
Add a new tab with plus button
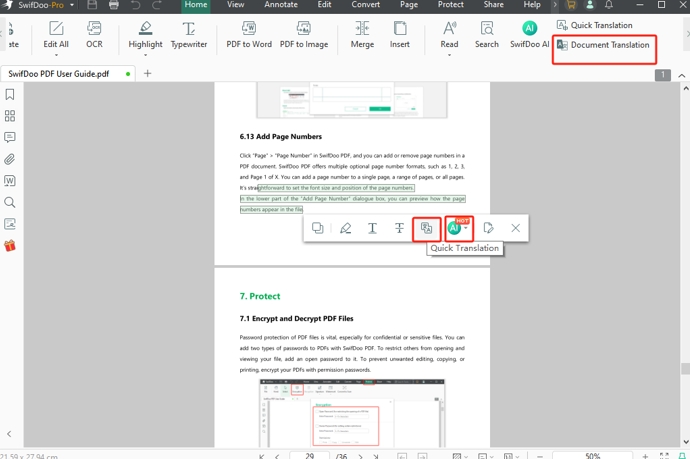(148, 74)
